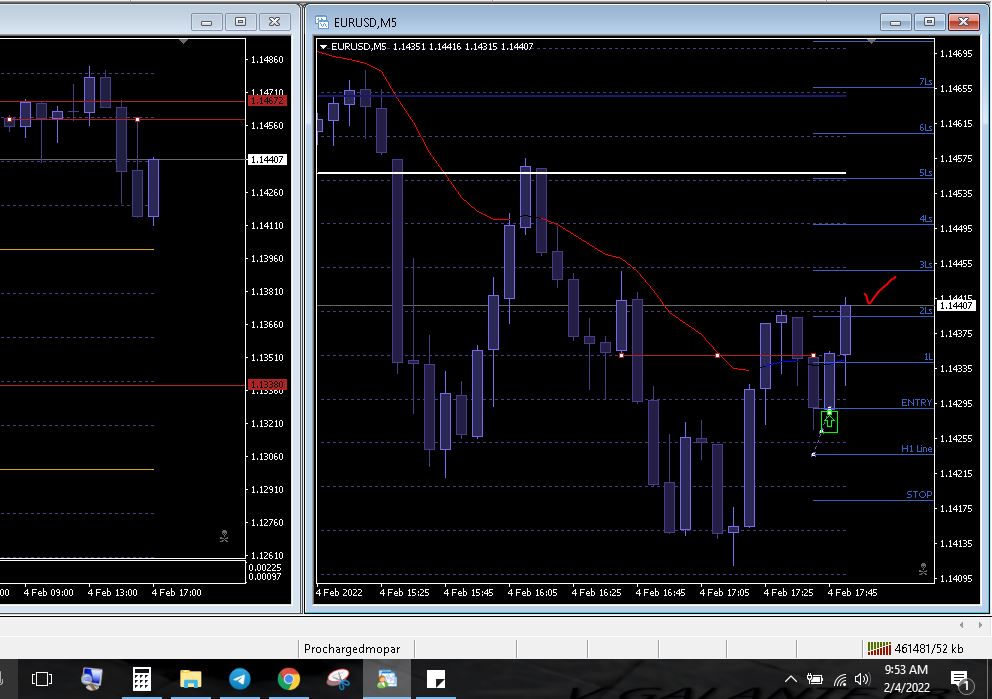The height and width of the screenshot is (699, 992).
Task: Select the 3Ls level label
Action: click(x=926, y=264)
